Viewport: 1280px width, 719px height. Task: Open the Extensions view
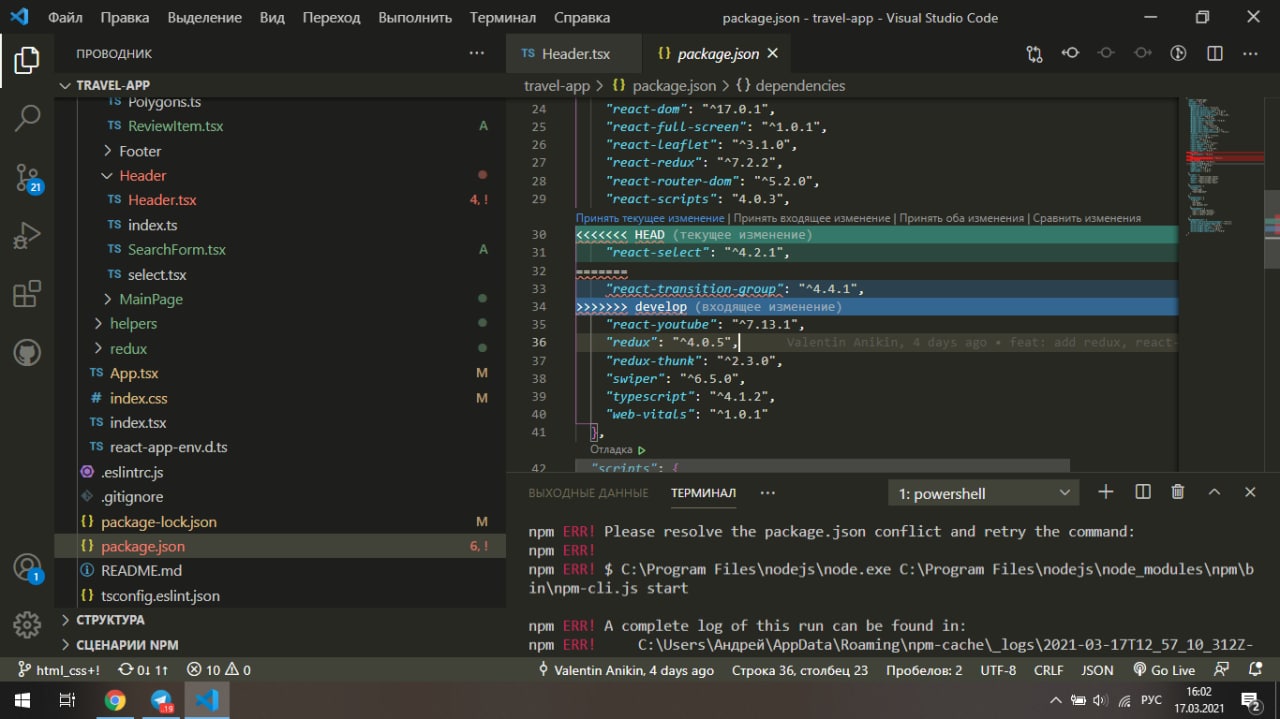coord(27,294)
